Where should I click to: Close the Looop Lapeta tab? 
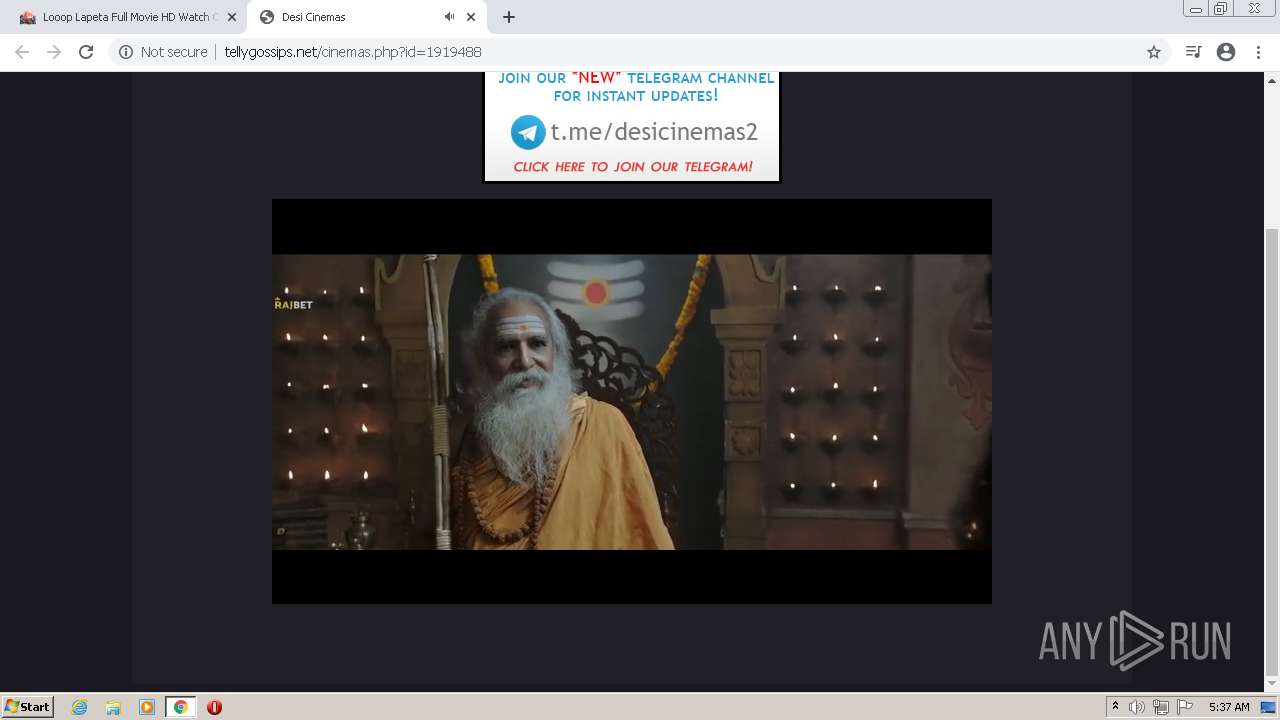[x=231, y=17]
